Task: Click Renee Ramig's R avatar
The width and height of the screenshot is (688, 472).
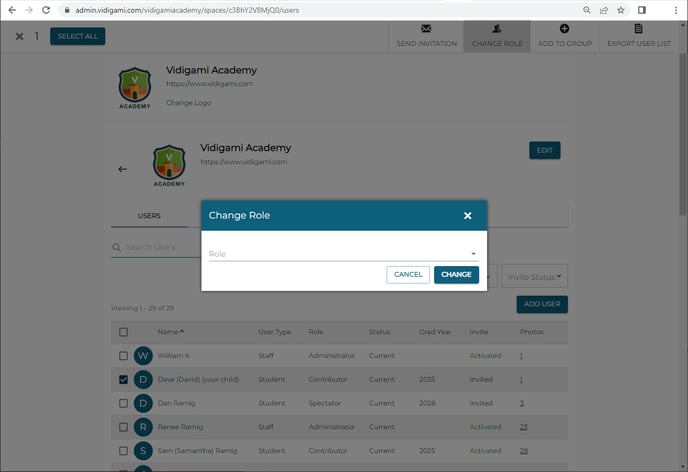Action: click(143, 427)
